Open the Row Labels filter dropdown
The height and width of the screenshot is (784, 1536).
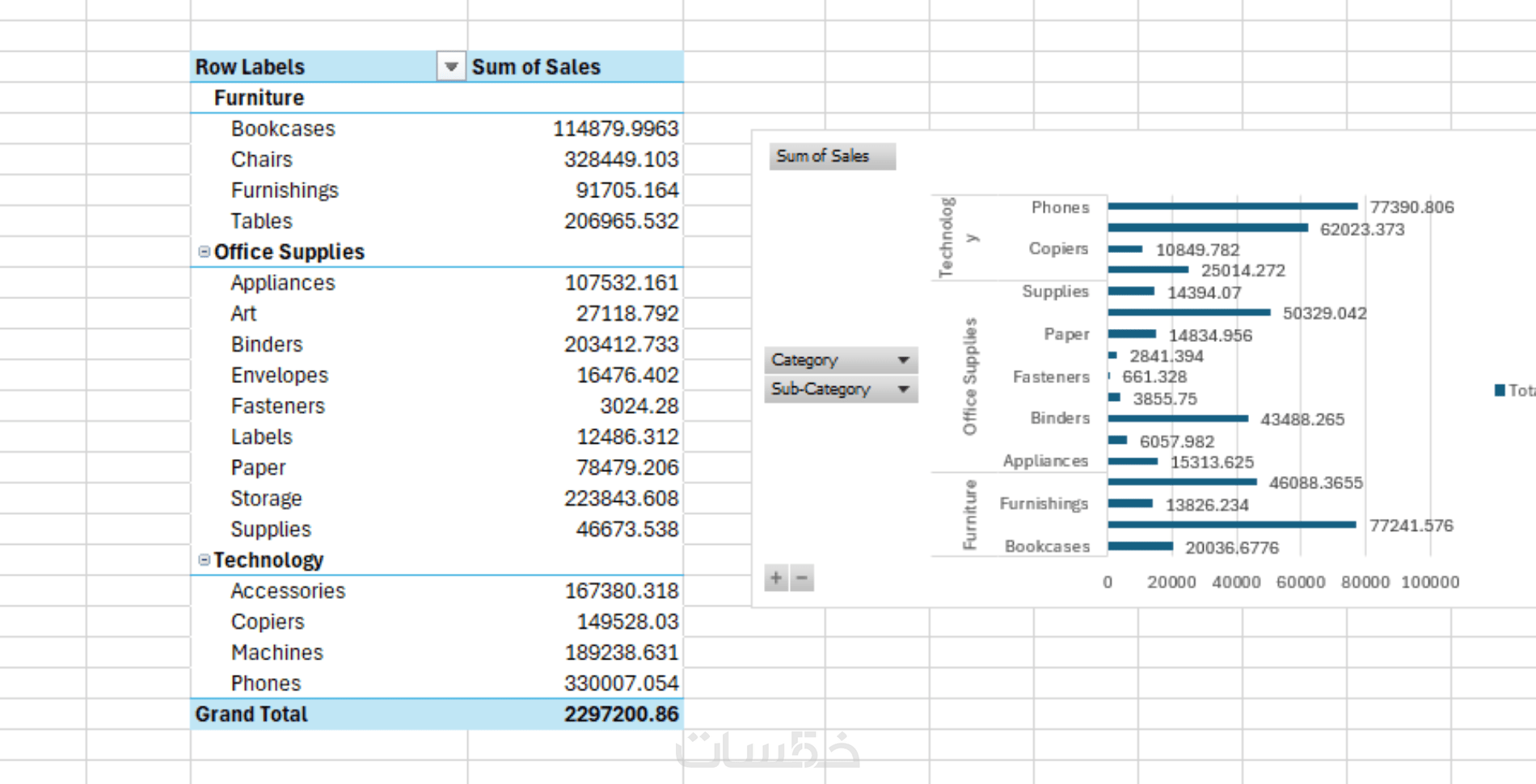tap(451, 66)
